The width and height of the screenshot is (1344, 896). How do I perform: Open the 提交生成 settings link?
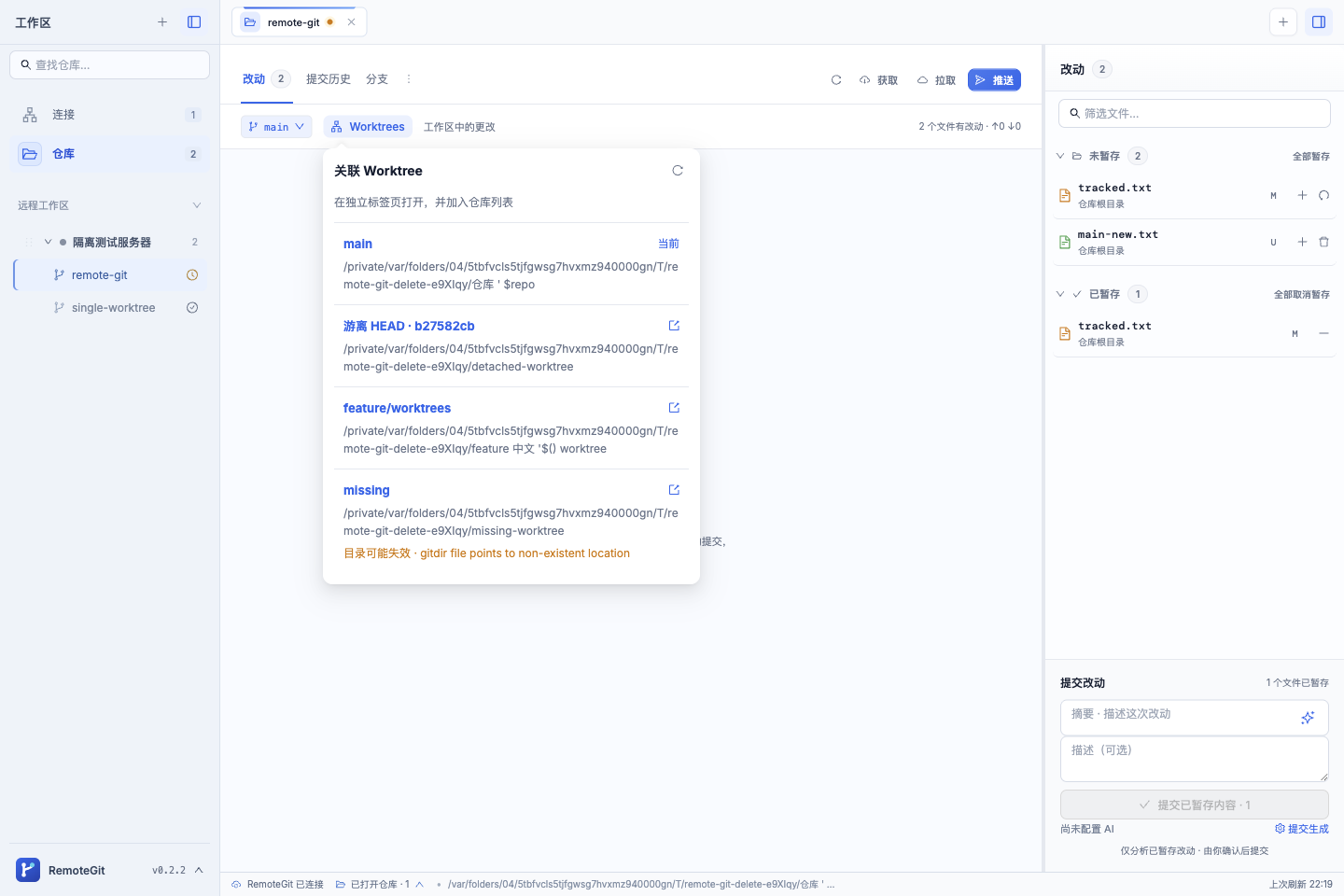coord(1302,829)
